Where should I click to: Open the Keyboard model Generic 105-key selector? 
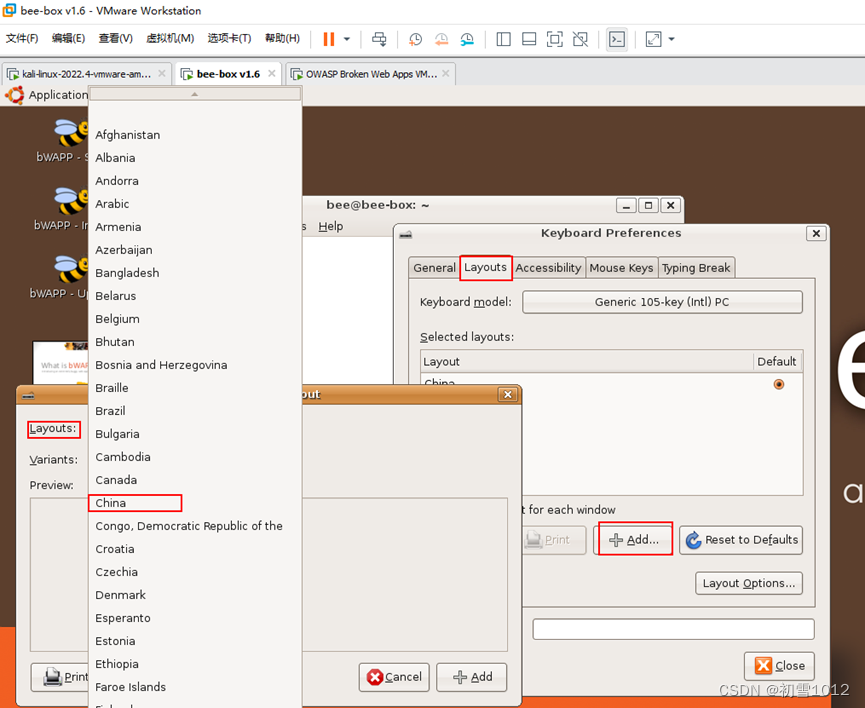click(662, 302)
